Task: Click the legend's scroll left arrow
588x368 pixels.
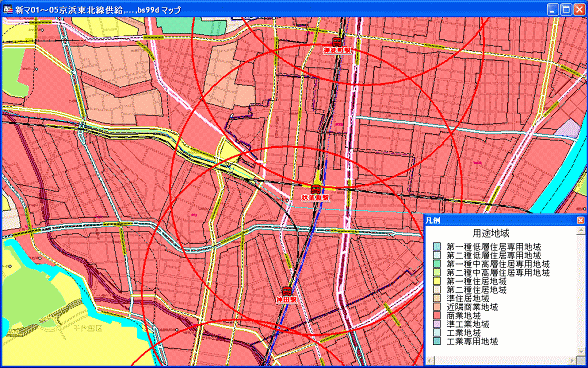Action: tap(430, 360)
